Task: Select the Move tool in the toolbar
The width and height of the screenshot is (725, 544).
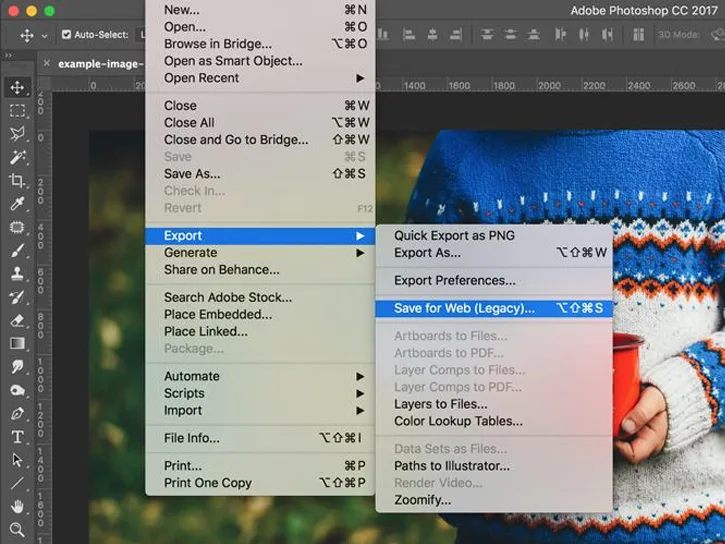Action: click(x=17, y=88)
